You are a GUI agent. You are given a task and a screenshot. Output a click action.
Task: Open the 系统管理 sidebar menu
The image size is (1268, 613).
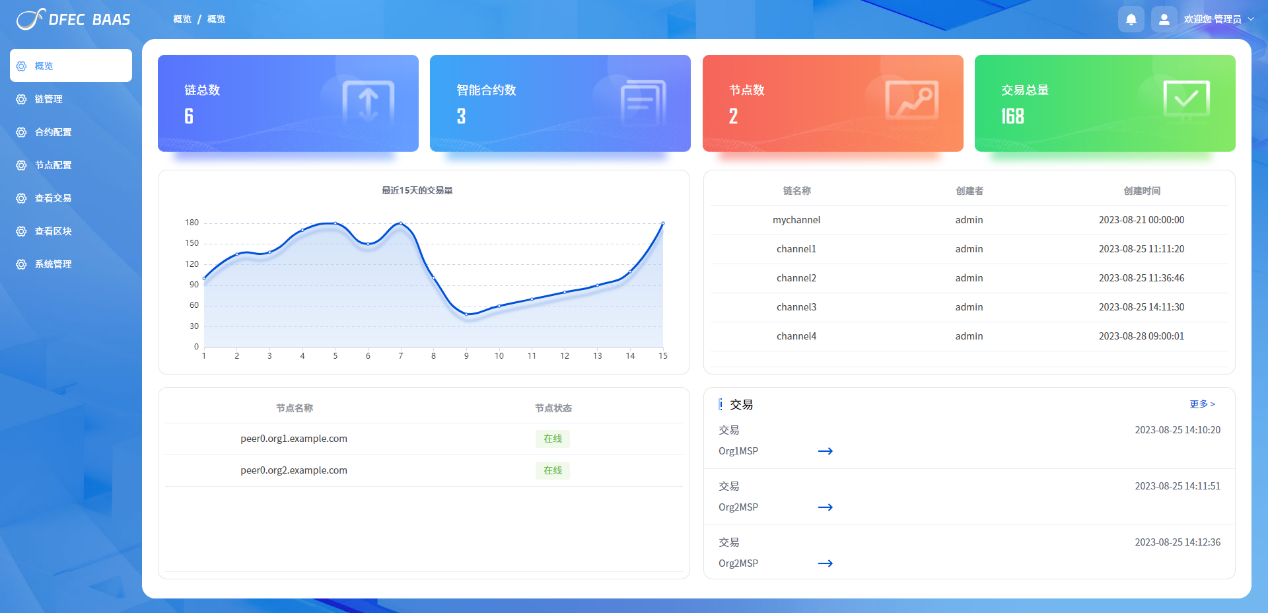coord(71,264)
